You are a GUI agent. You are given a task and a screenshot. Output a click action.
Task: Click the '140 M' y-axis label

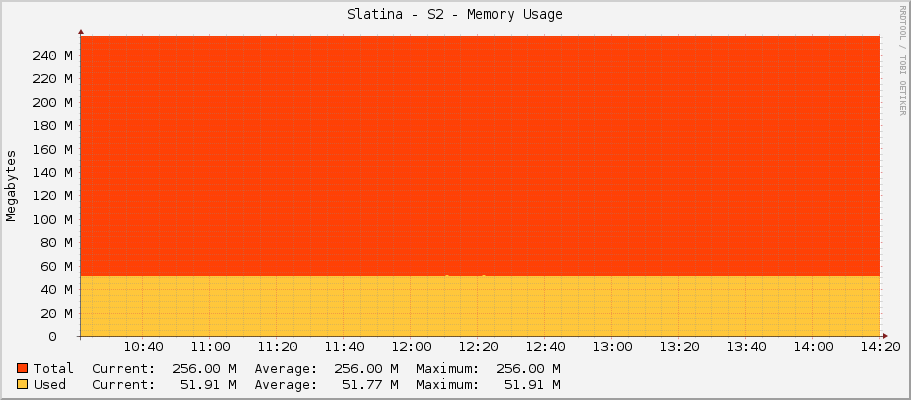tap(53, 173)
